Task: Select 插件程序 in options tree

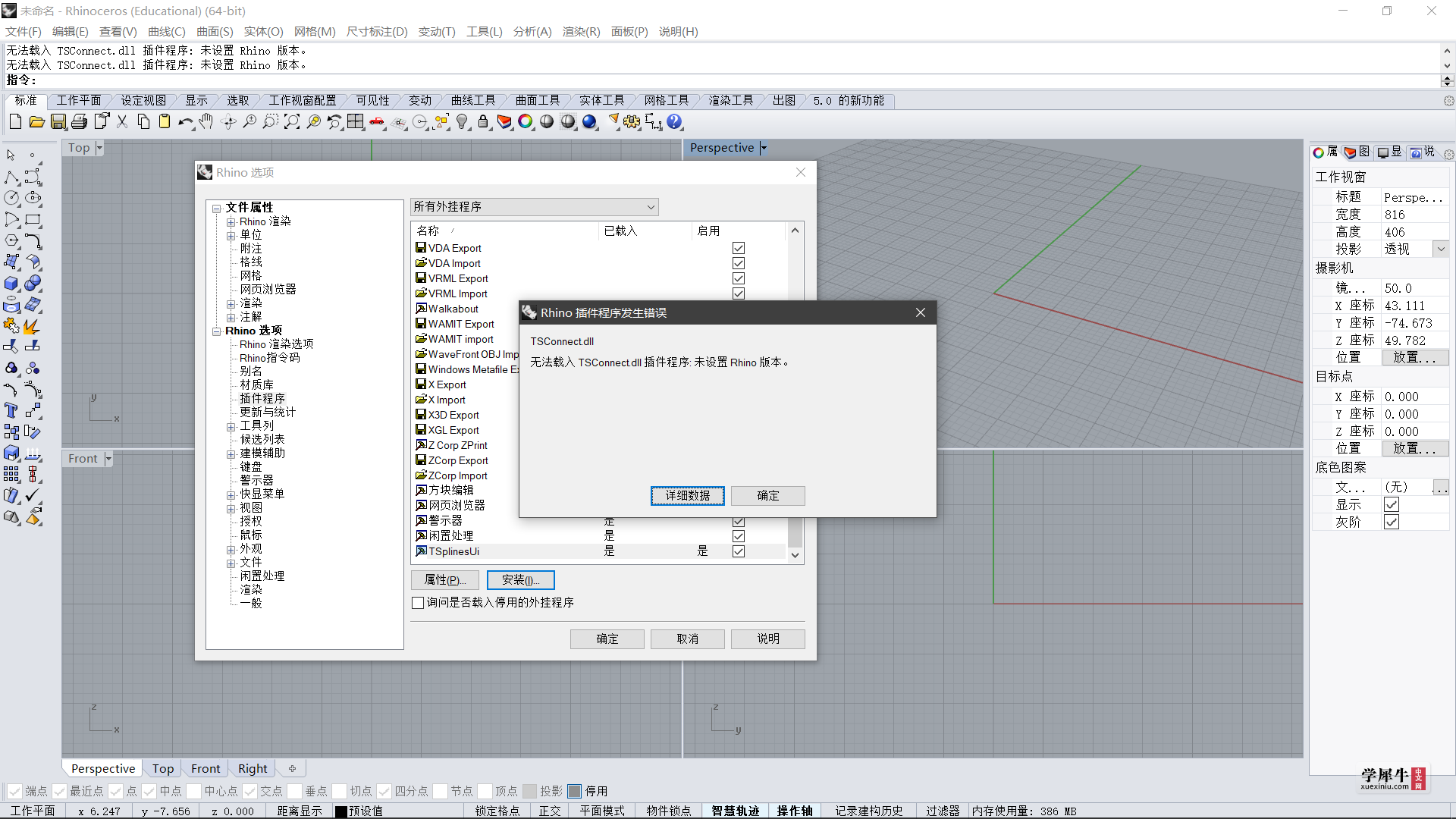Action: (x=262, y=399)
